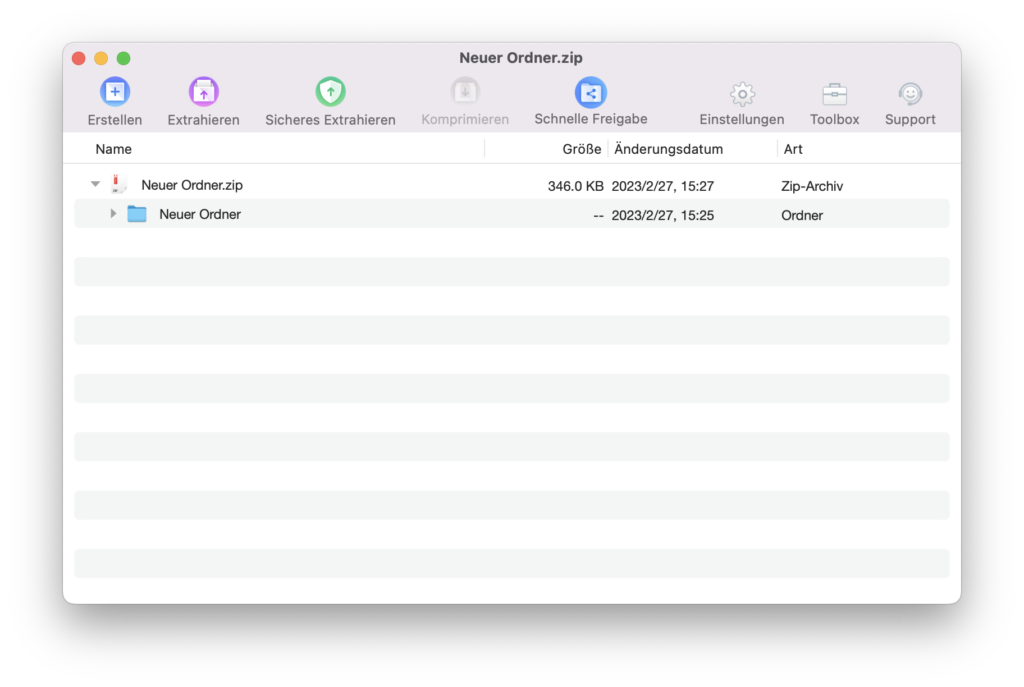
Task: Sort by the Änderungsdatum column header
Action: click(668, 149)
